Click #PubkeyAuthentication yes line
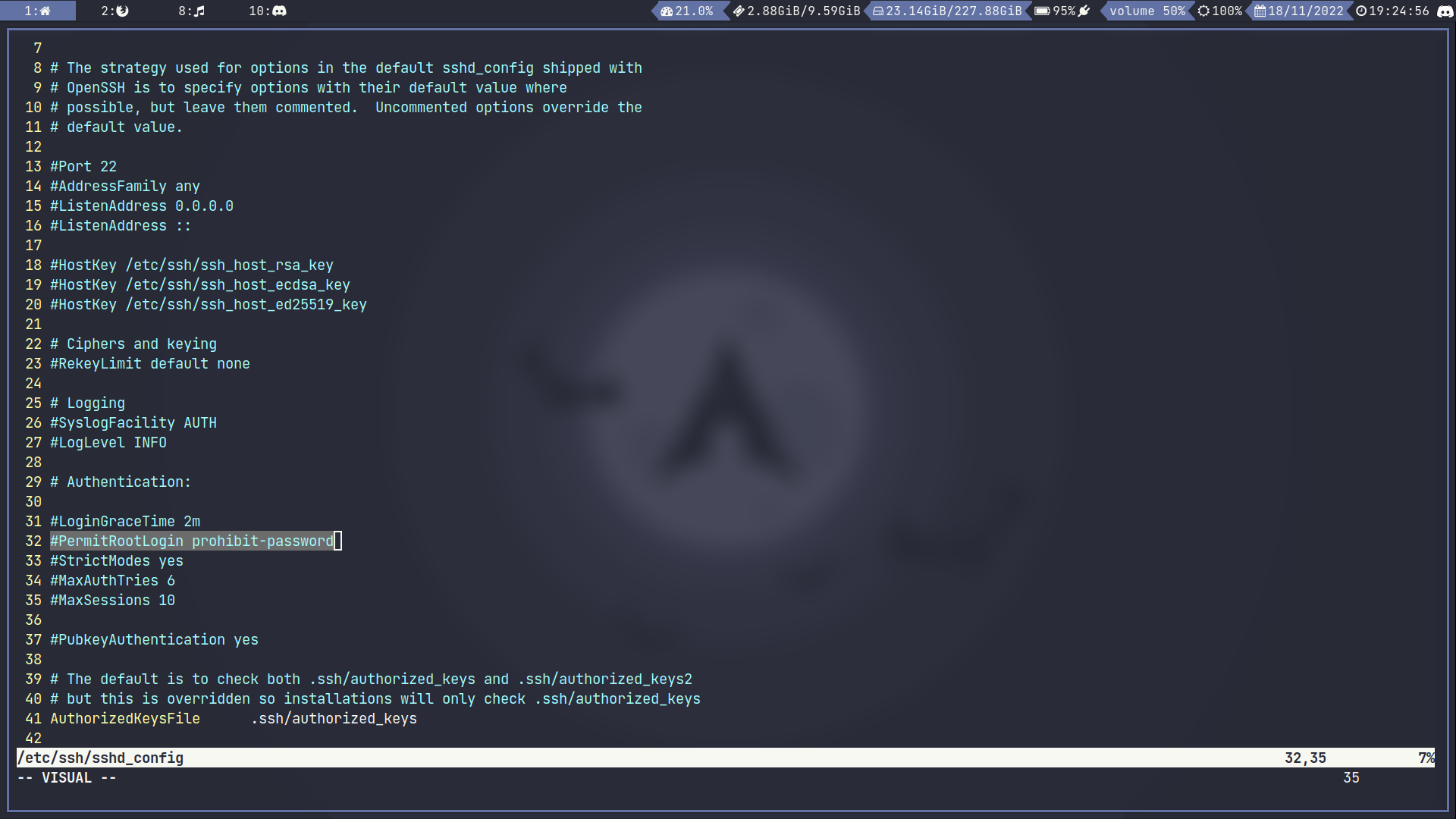Viewport: 1456px width, 819px height. click(154, 639)
